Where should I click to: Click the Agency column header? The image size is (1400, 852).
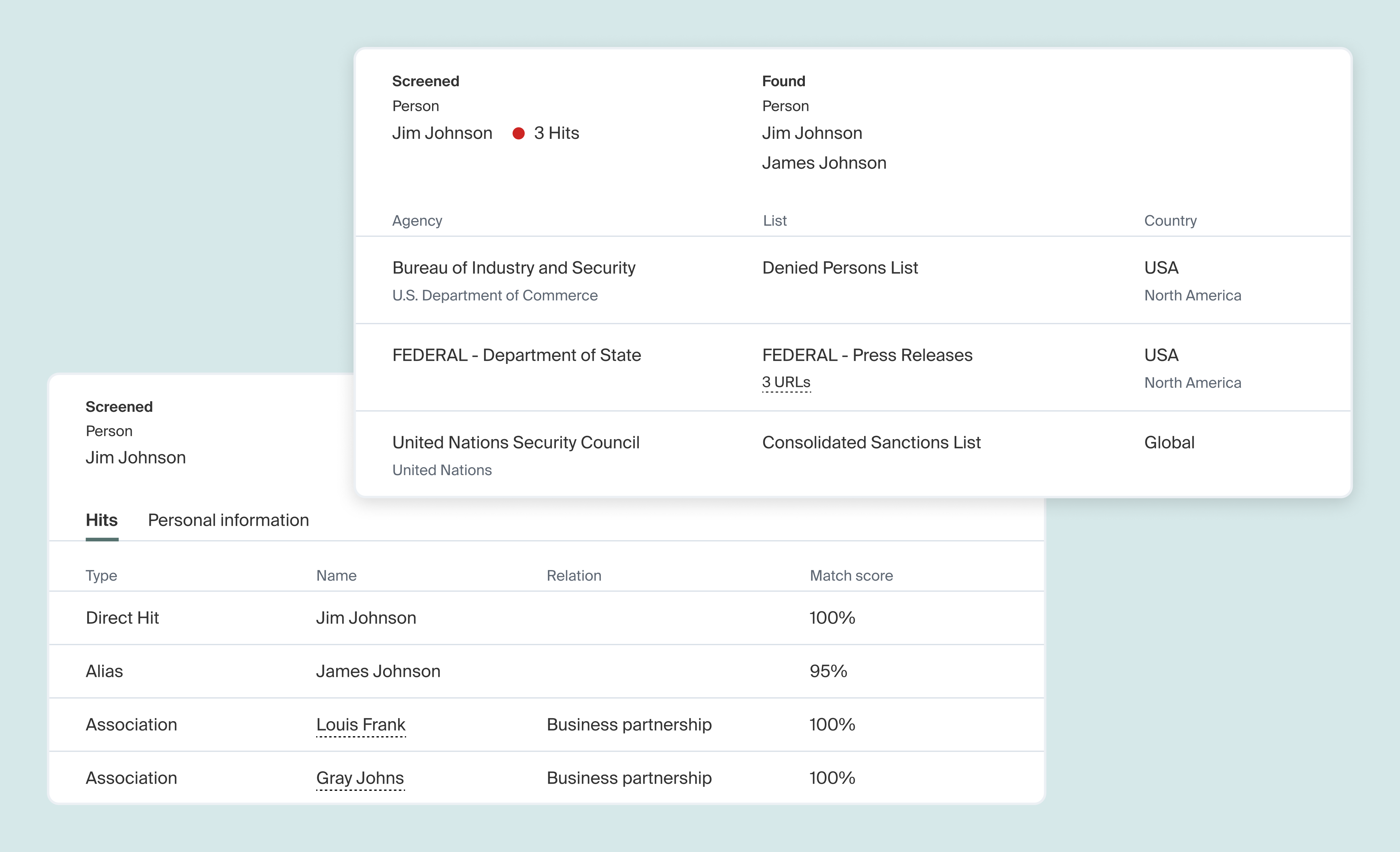click(417, 220)
